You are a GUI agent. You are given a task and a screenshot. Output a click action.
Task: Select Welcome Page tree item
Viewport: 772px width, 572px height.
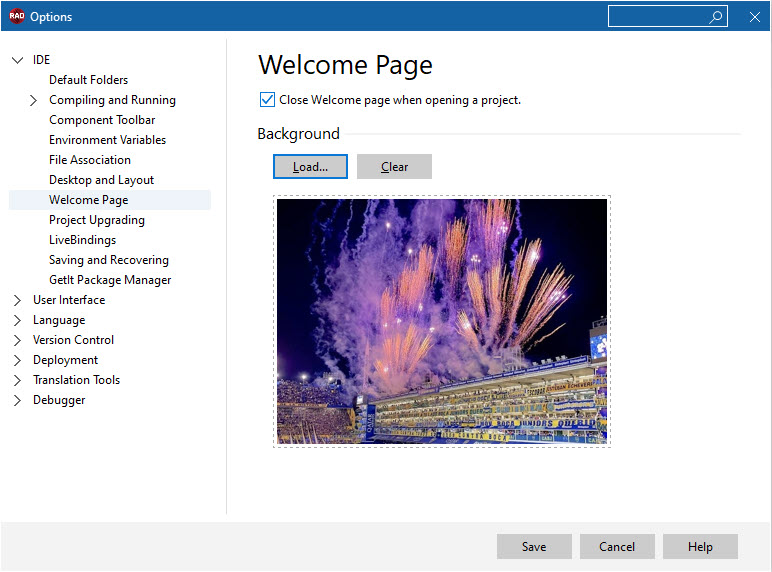click(x=110, y=200)
